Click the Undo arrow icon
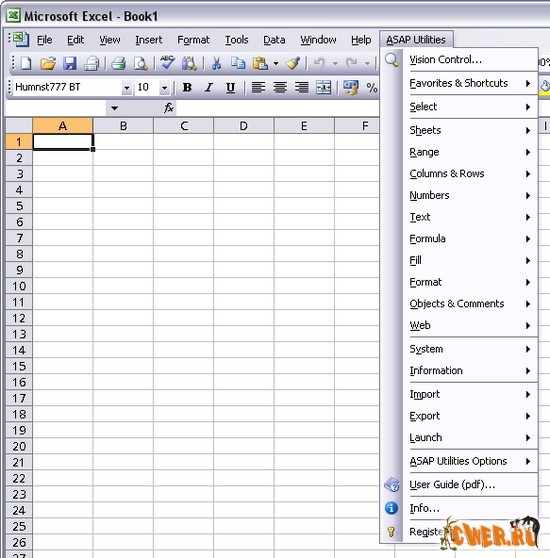This screenshot has width=550, height=558. (319, 64)
